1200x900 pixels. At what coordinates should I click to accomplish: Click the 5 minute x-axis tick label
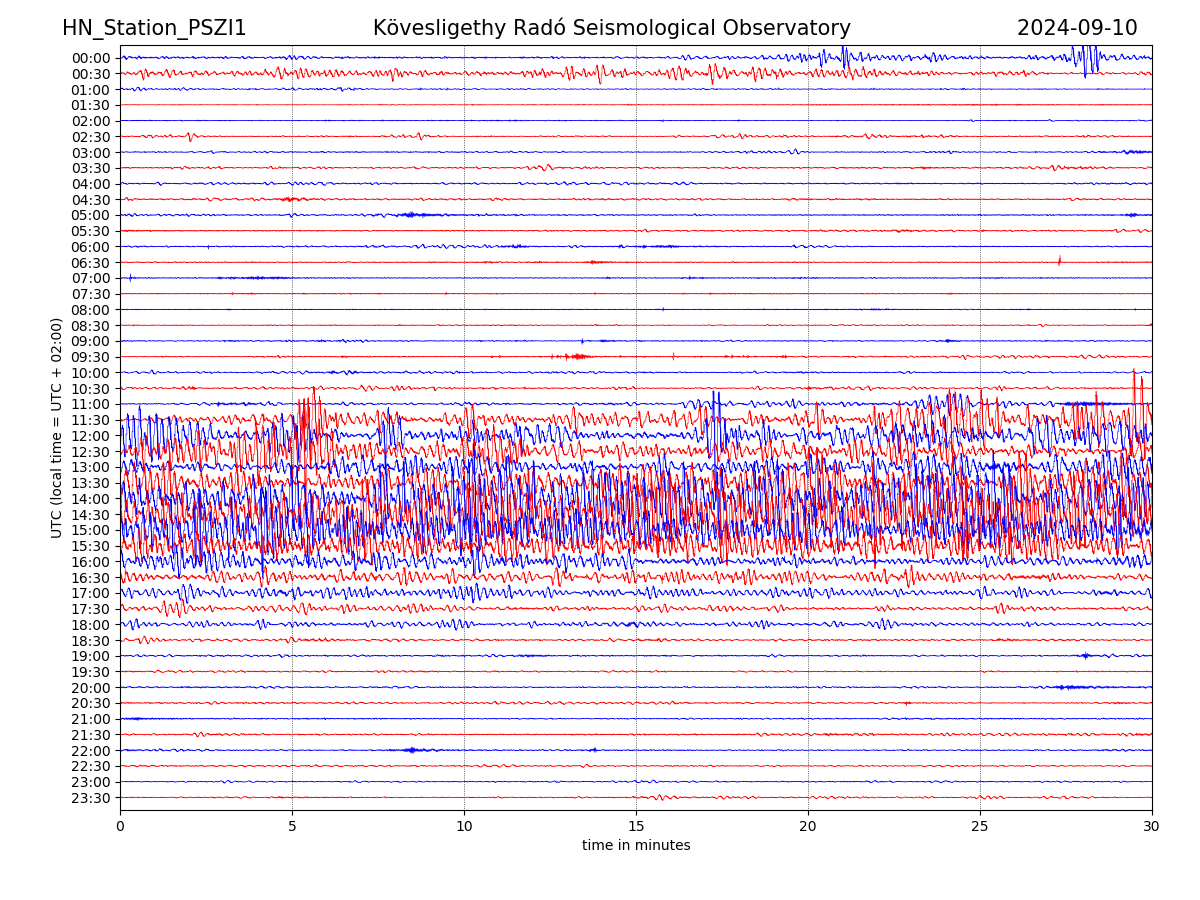292,827
